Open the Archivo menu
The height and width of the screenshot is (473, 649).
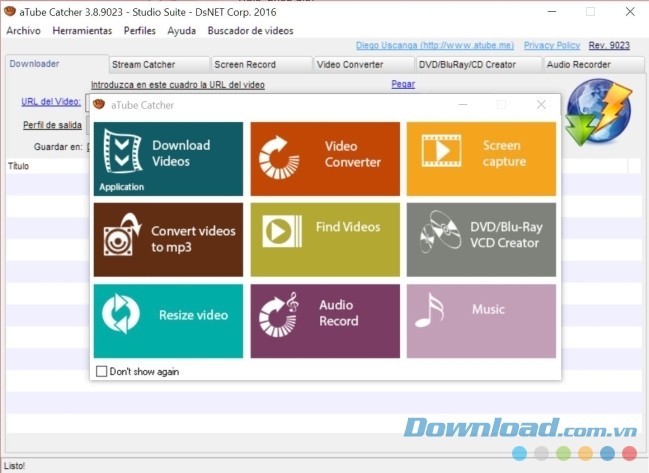pos(24,30)
